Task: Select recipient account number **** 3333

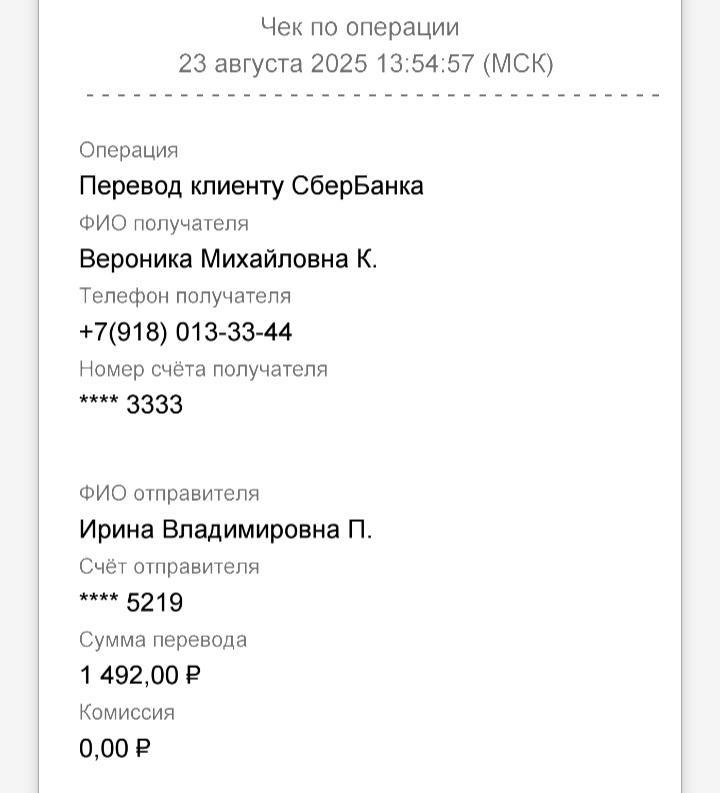Action: click(x=131, y=404)
